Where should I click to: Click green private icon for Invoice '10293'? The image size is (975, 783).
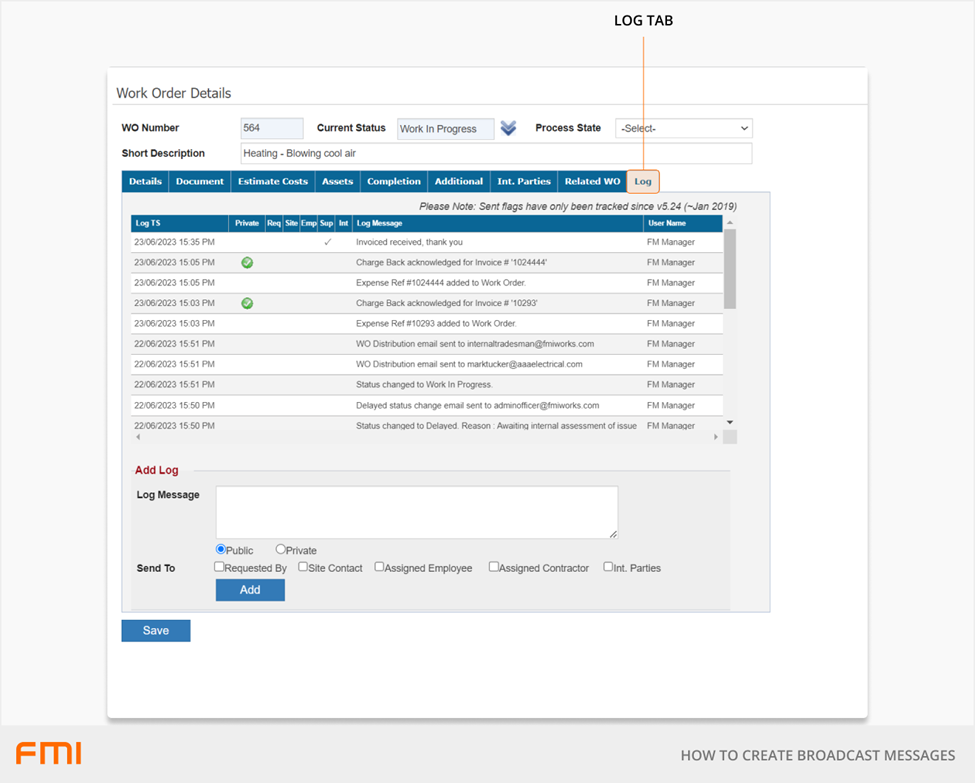click(247, 303)
